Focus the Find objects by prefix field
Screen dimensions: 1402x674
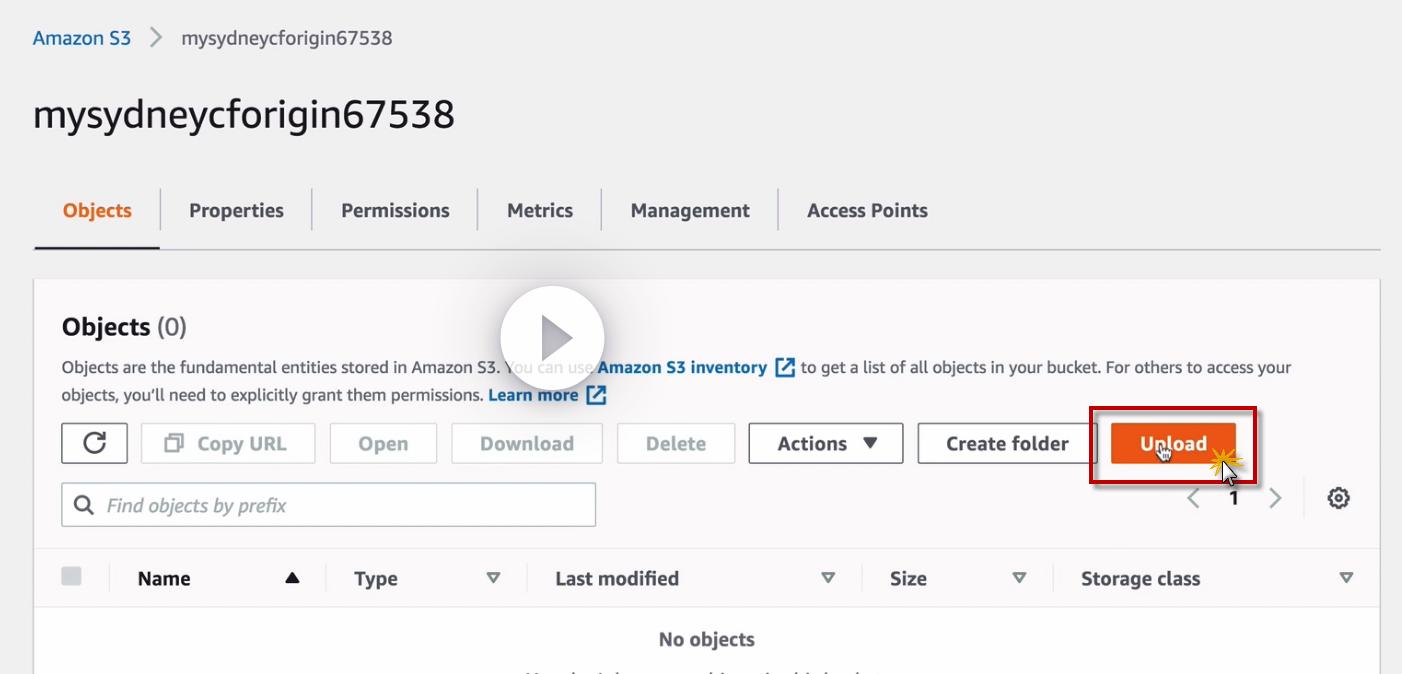pos(329,505)
